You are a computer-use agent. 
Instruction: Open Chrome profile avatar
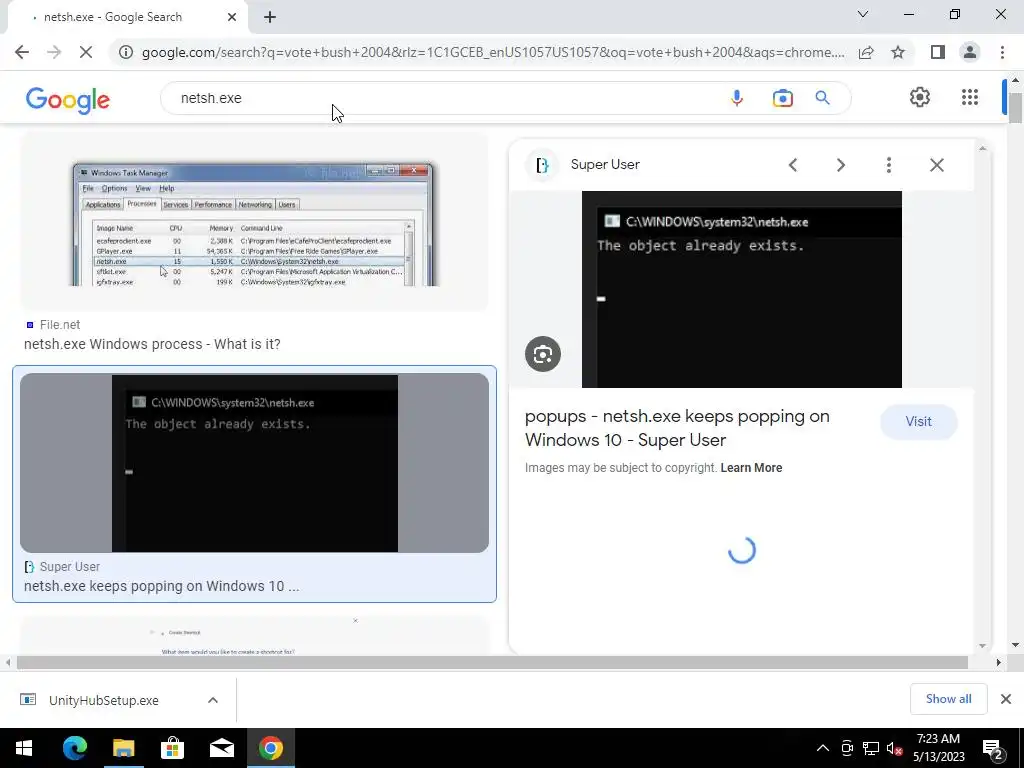pyautogui.click(x=970, y=52)
